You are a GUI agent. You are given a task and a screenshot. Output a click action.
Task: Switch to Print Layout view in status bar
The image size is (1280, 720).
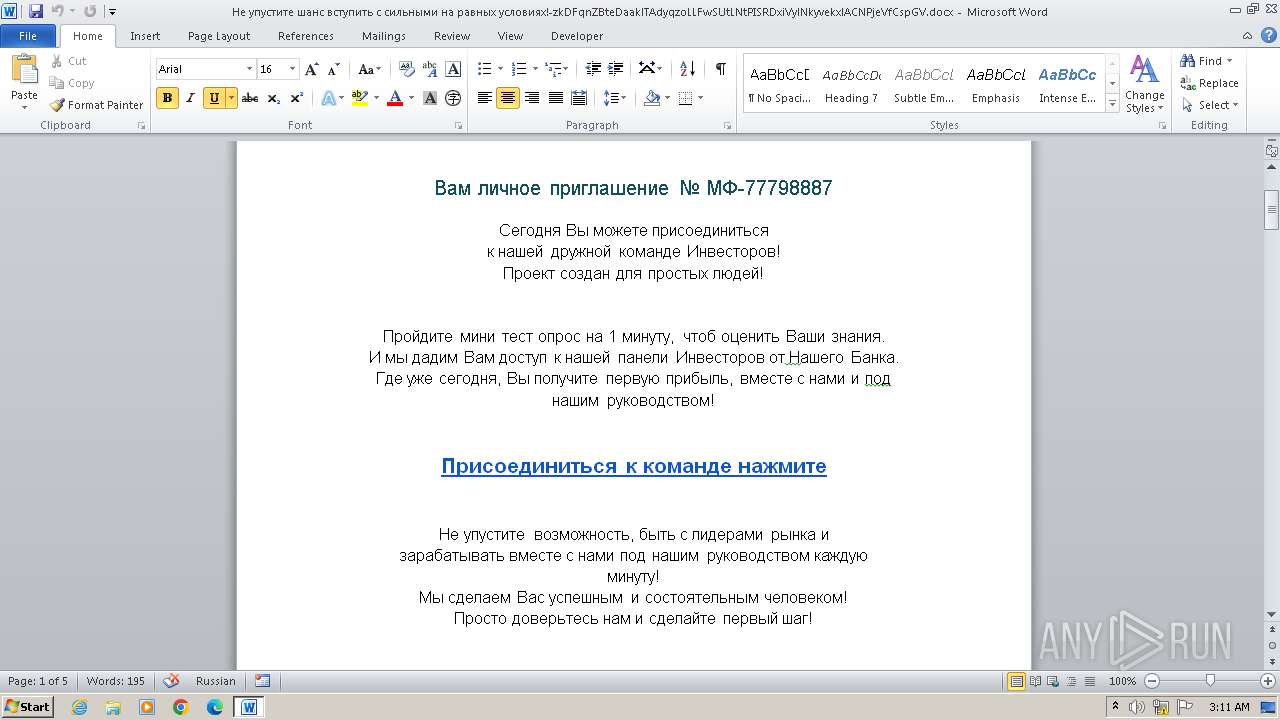[x=1017, y=681]
